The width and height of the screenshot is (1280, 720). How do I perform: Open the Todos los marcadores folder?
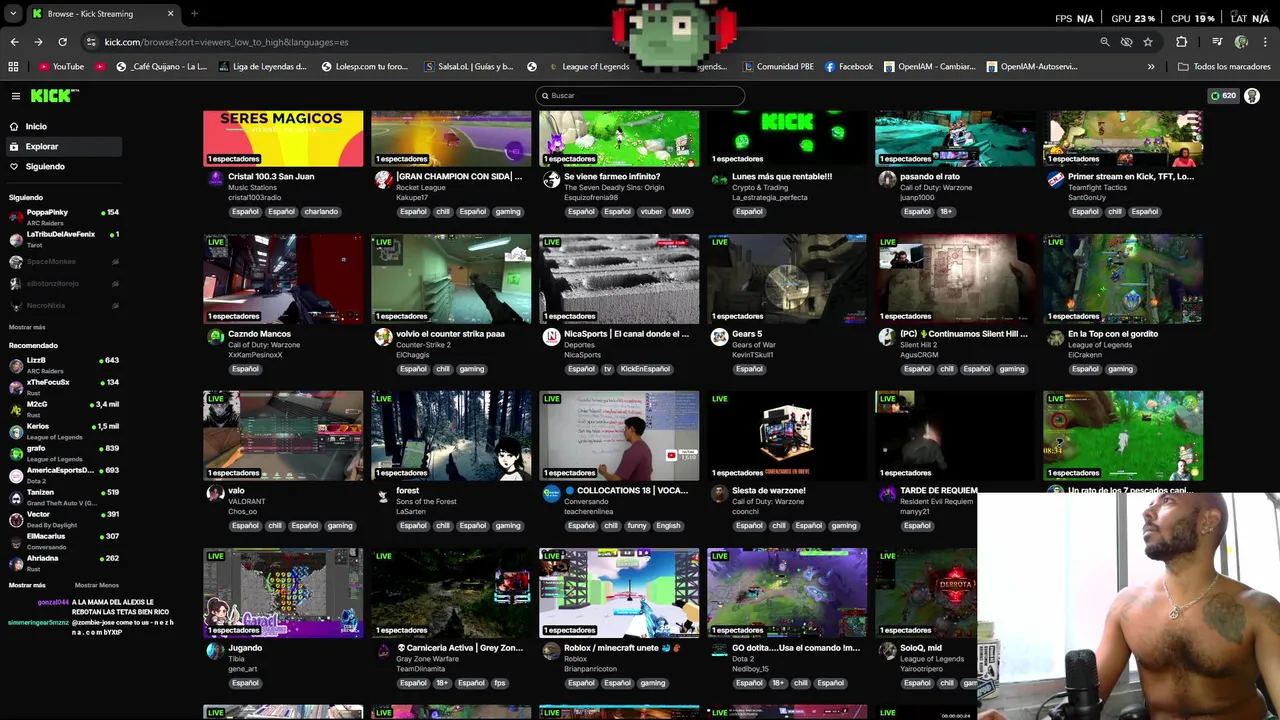[x=1224, y=67]
